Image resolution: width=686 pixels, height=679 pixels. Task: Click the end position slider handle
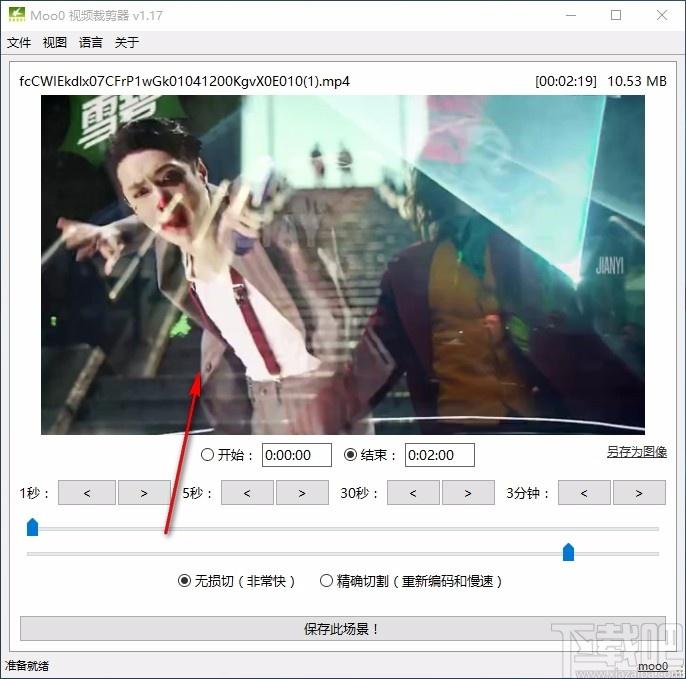coord(568,552)
